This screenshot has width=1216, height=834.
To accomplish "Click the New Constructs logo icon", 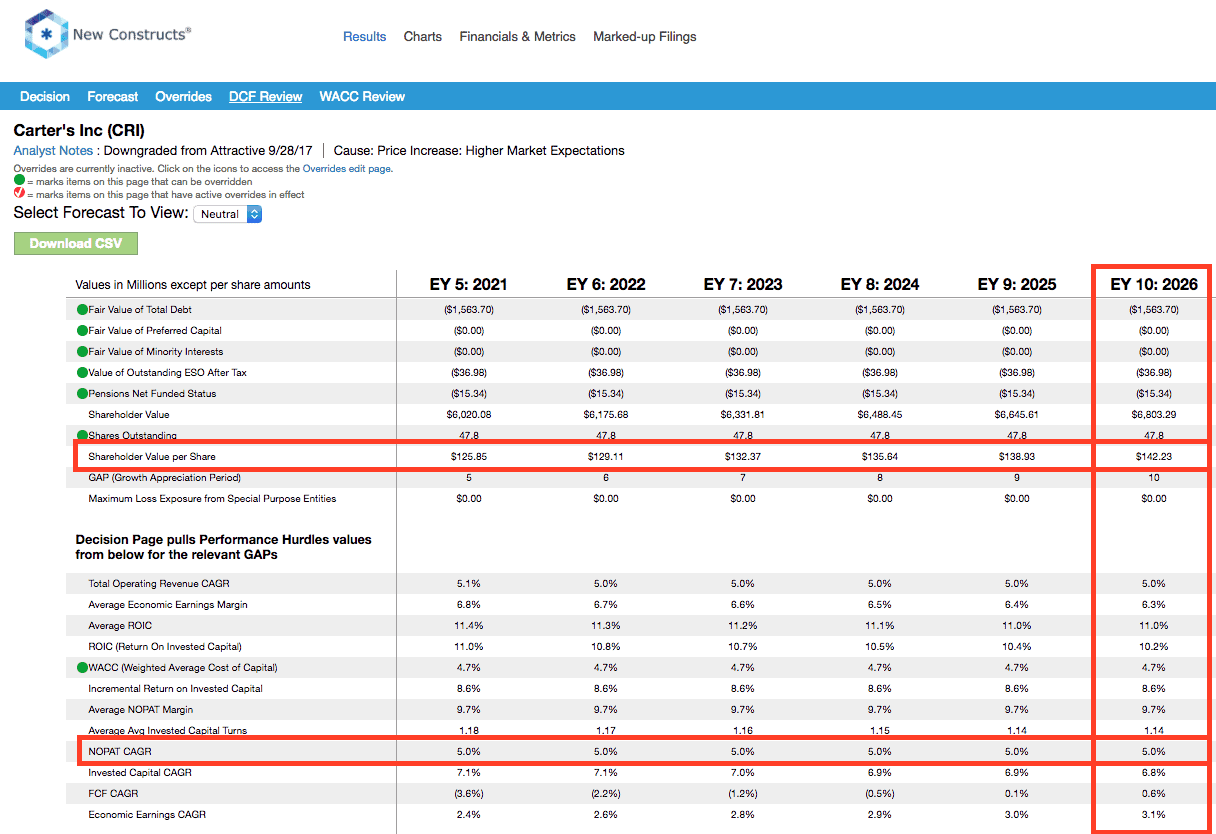I will (x=45, y=34).
